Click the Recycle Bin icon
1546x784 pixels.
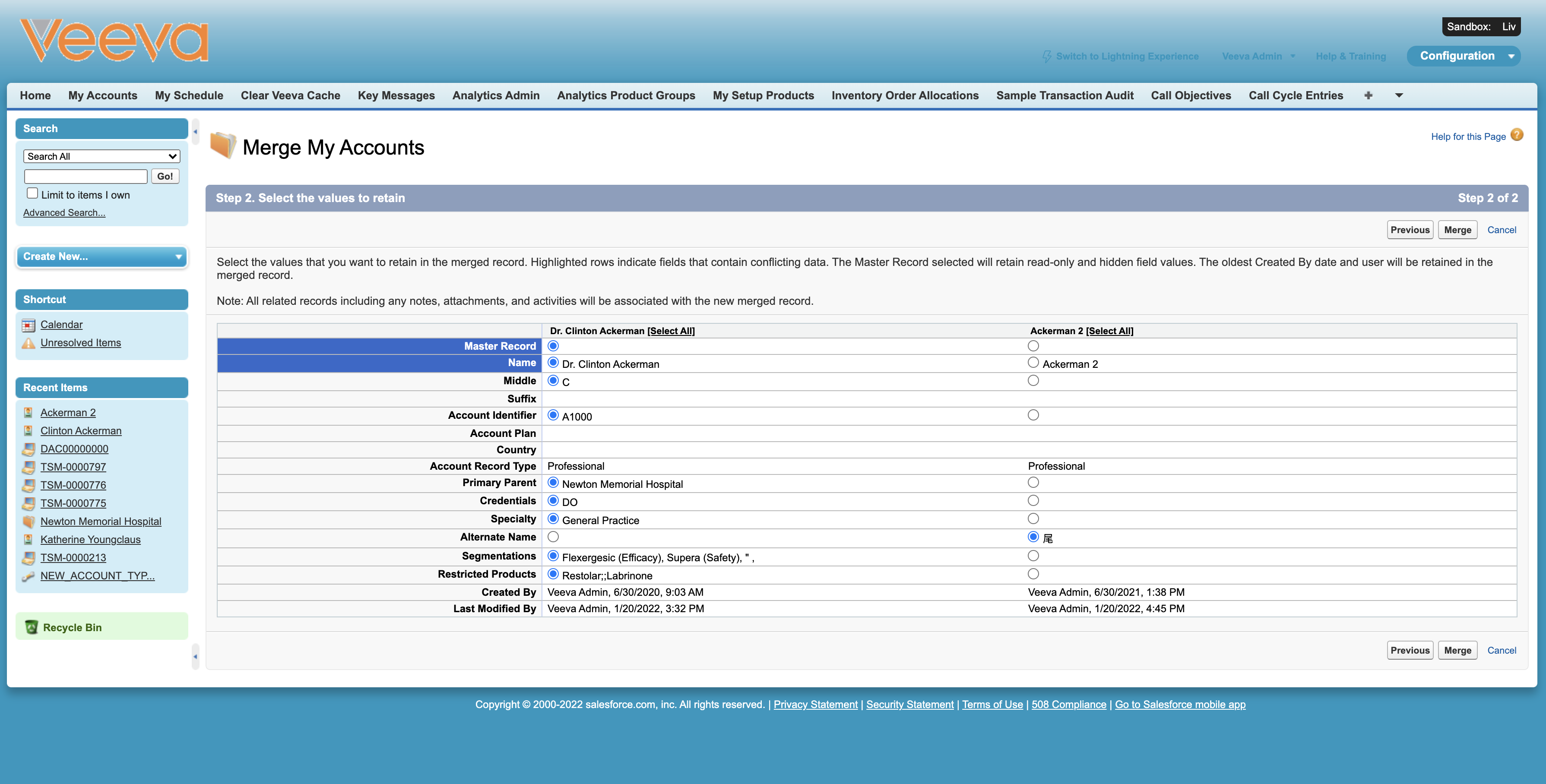(32, 627)
